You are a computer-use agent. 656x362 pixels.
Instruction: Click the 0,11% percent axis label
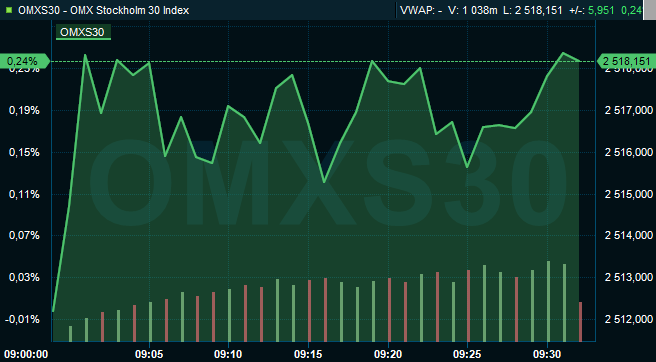click(24, 194)
